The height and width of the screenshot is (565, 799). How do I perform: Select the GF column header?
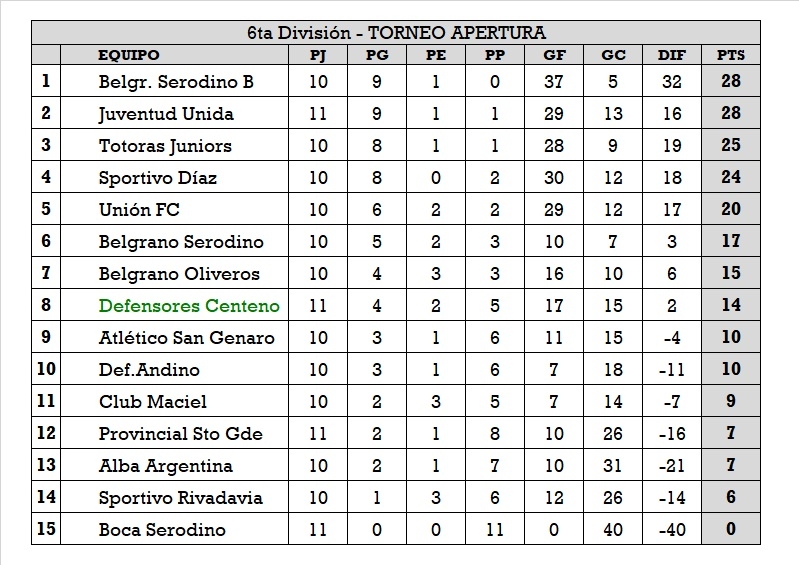point(553,55)
